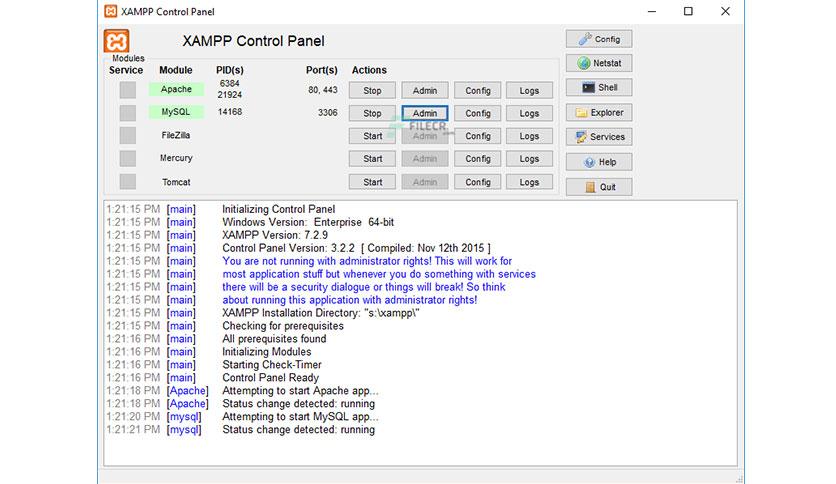
Task: Stop the MySQL module
Action: [372, 114]
